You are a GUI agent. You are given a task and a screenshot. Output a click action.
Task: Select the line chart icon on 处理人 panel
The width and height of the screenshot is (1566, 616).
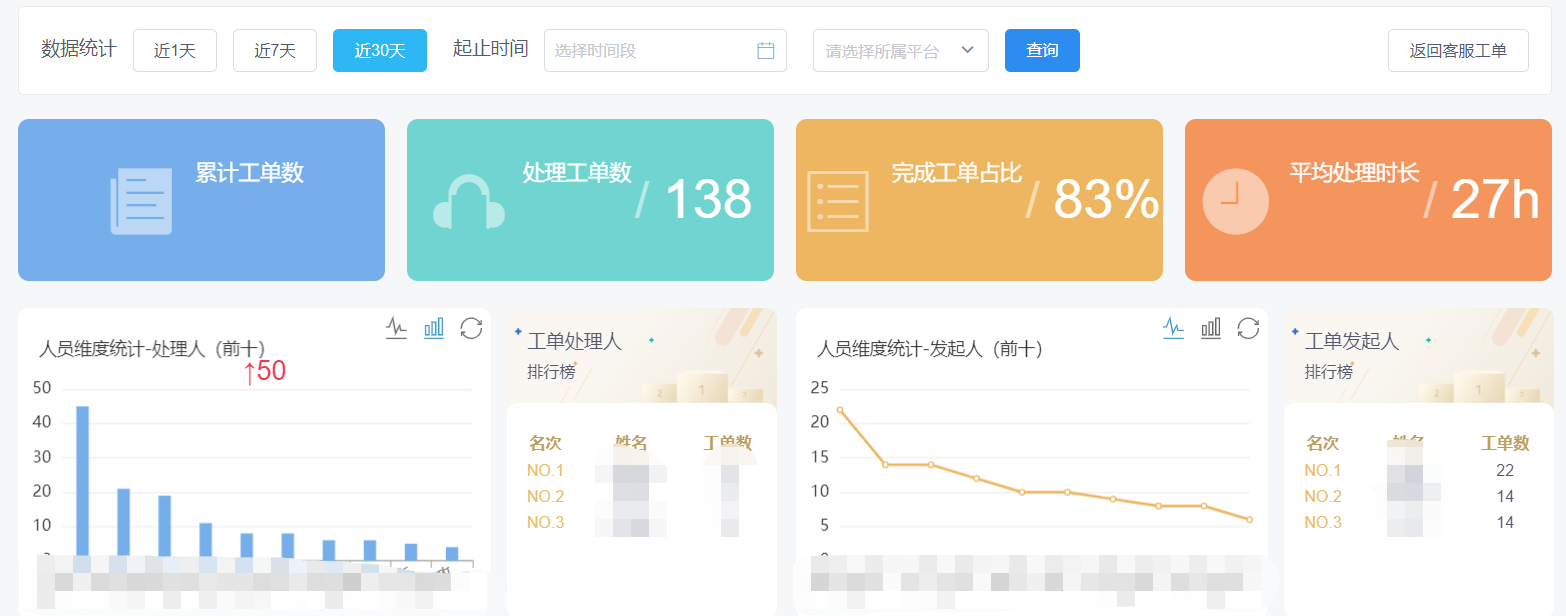point(396,328)
